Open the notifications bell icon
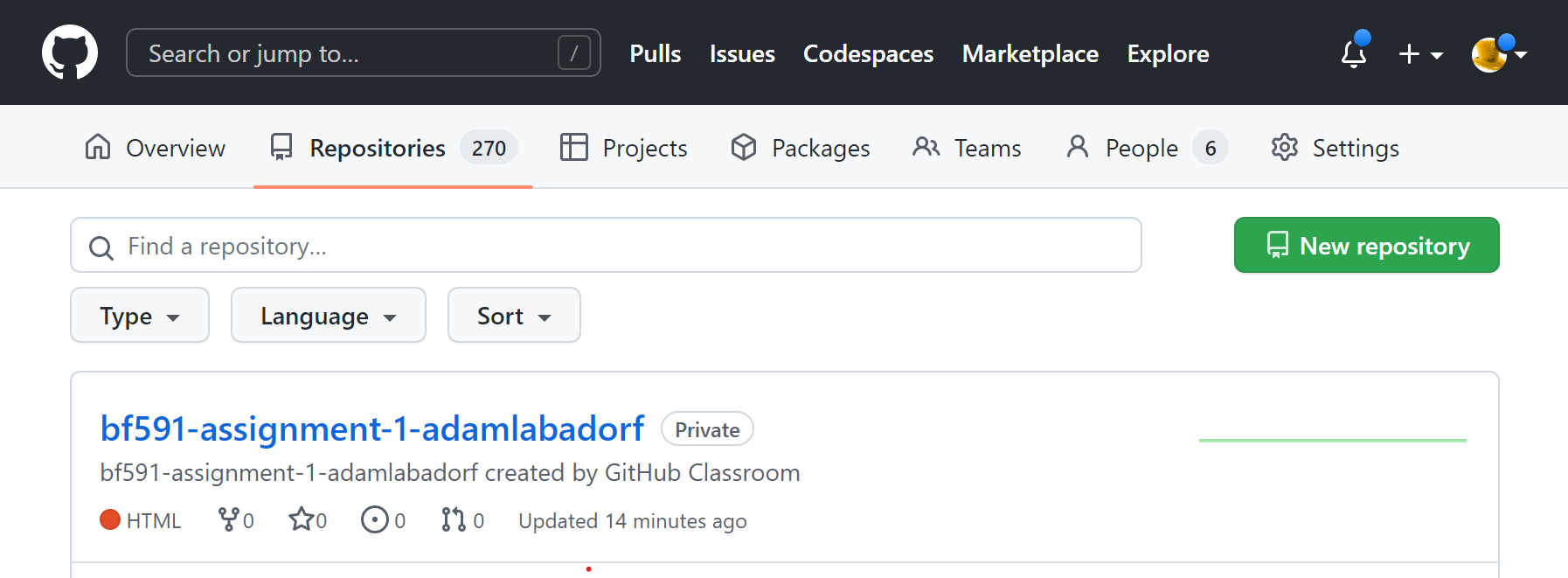Viewport: 1568px width, 578px height. [x=1353, y=54]
